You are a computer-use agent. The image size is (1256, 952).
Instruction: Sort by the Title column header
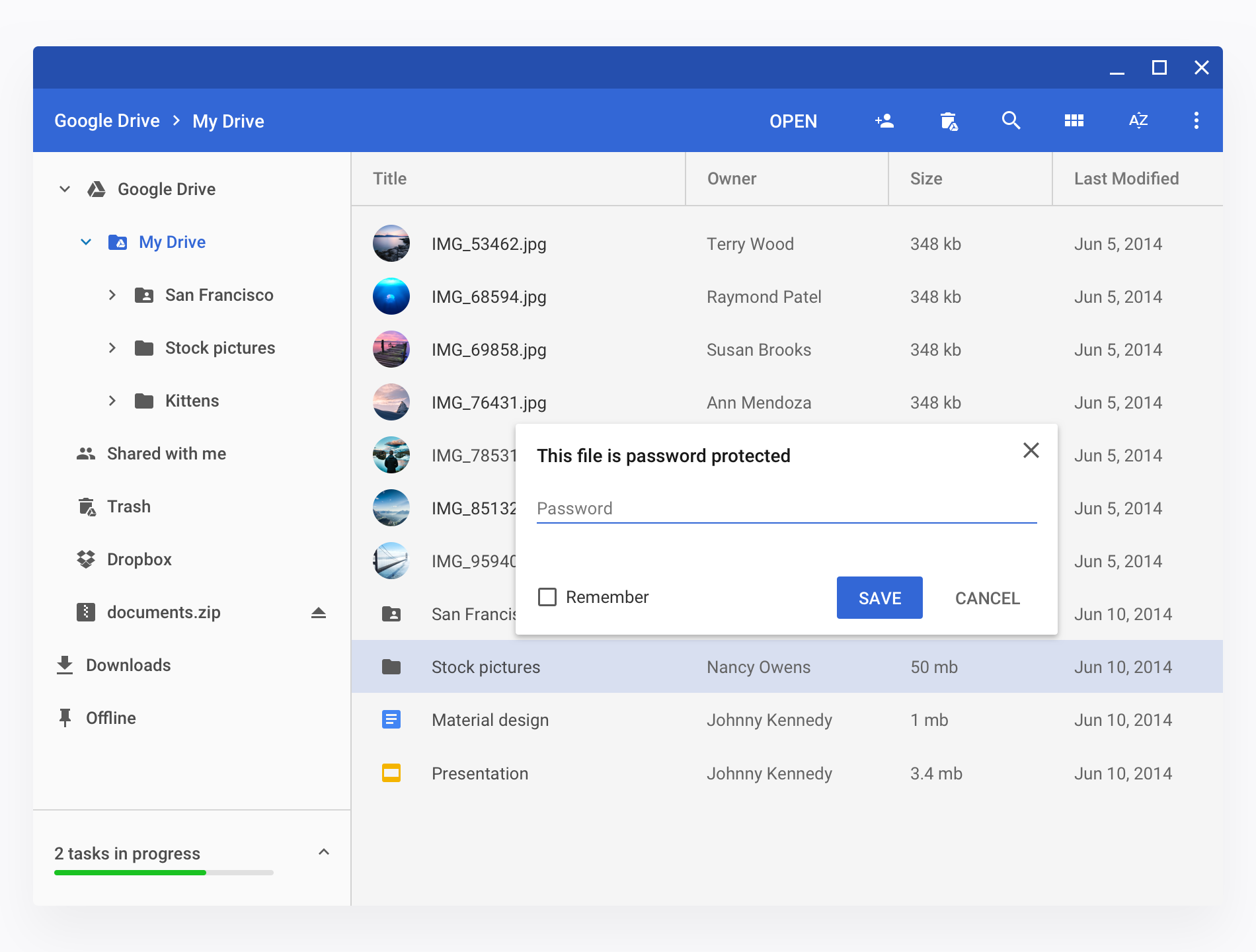coord(390,178)
